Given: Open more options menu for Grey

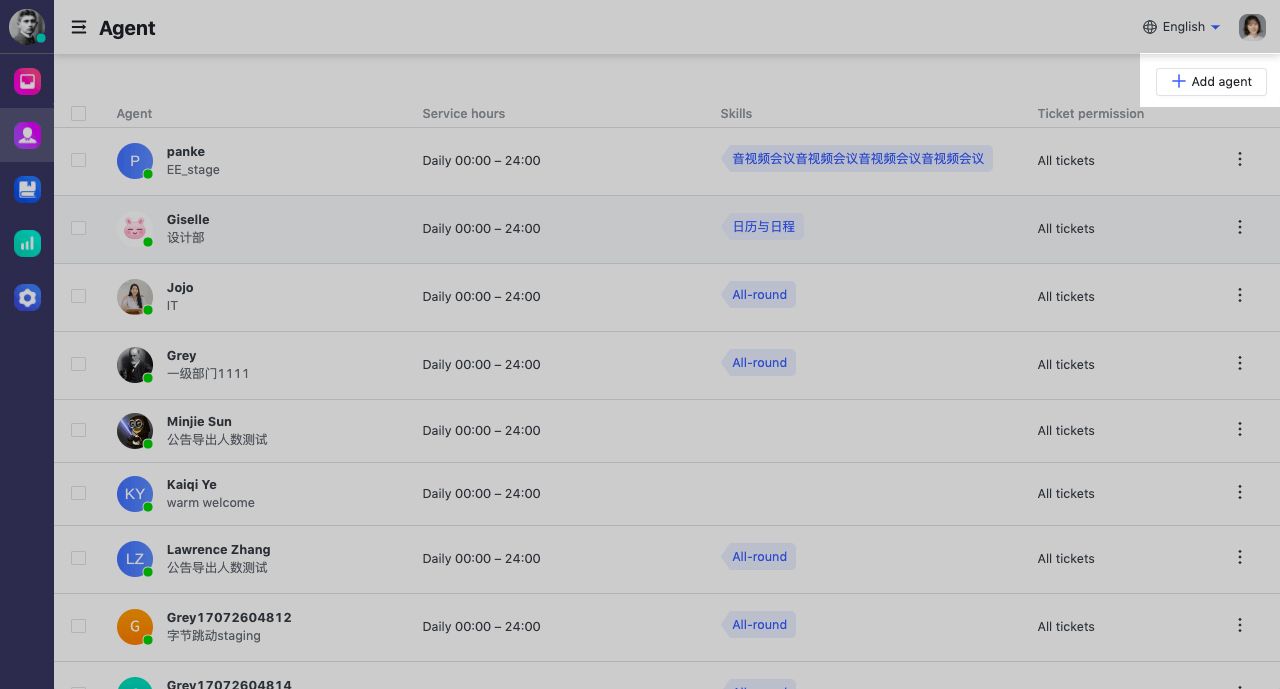Looking at the screenshot, I should tap(1240, 363).
